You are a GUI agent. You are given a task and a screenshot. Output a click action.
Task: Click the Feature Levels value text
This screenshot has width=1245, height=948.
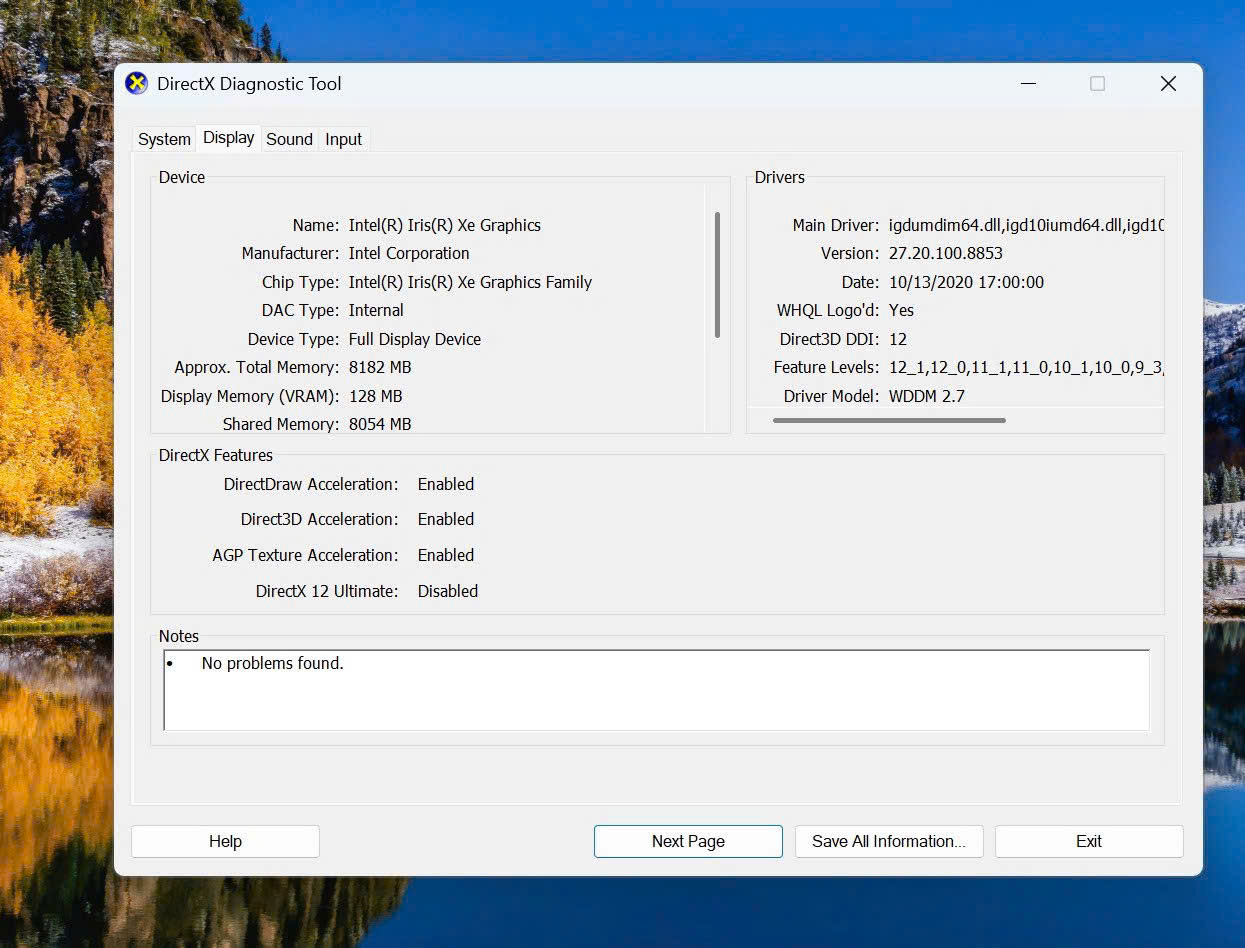point(1025,367)
